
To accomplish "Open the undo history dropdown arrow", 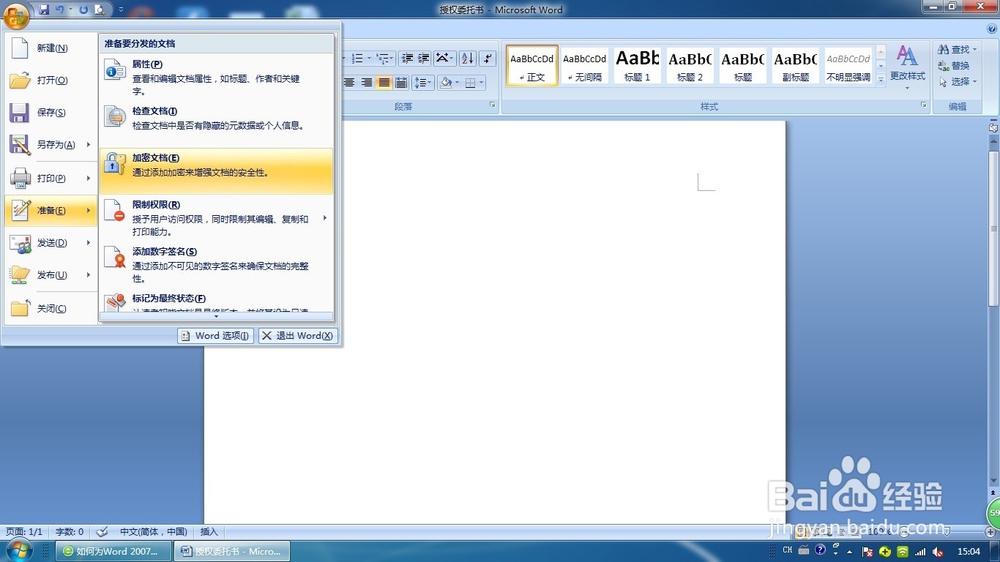I will coord(70,10).
